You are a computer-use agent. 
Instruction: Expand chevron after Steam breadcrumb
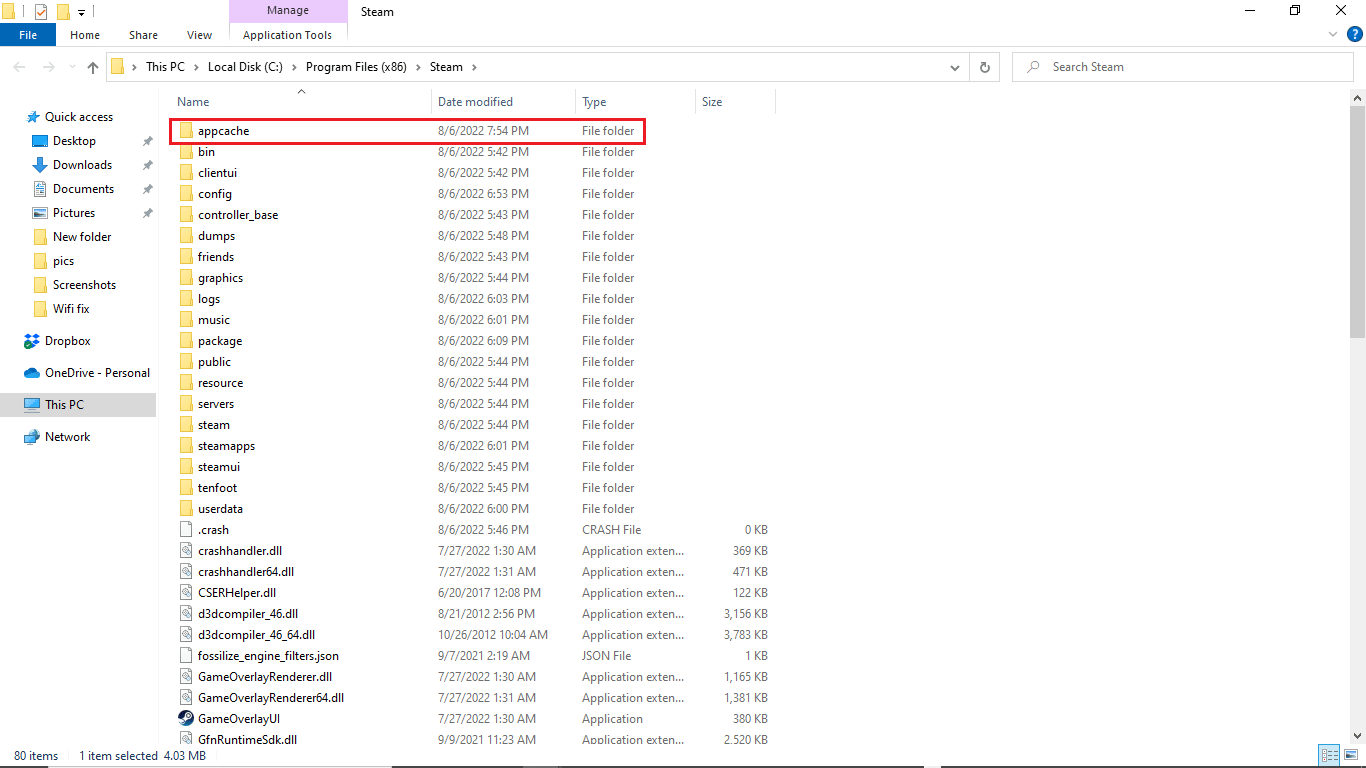click(474, 67)
